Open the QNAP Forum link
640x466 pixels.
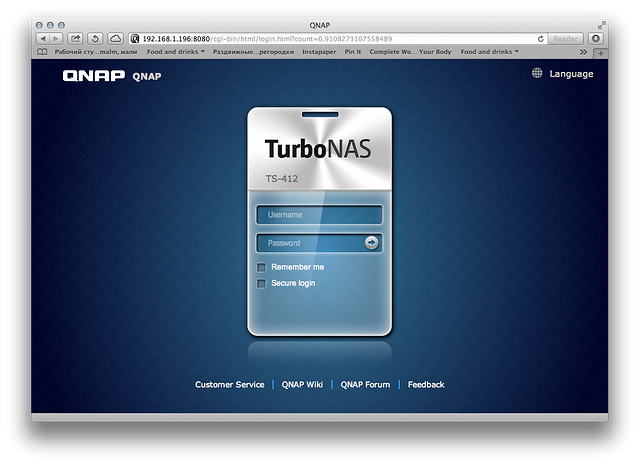point(365,385)
